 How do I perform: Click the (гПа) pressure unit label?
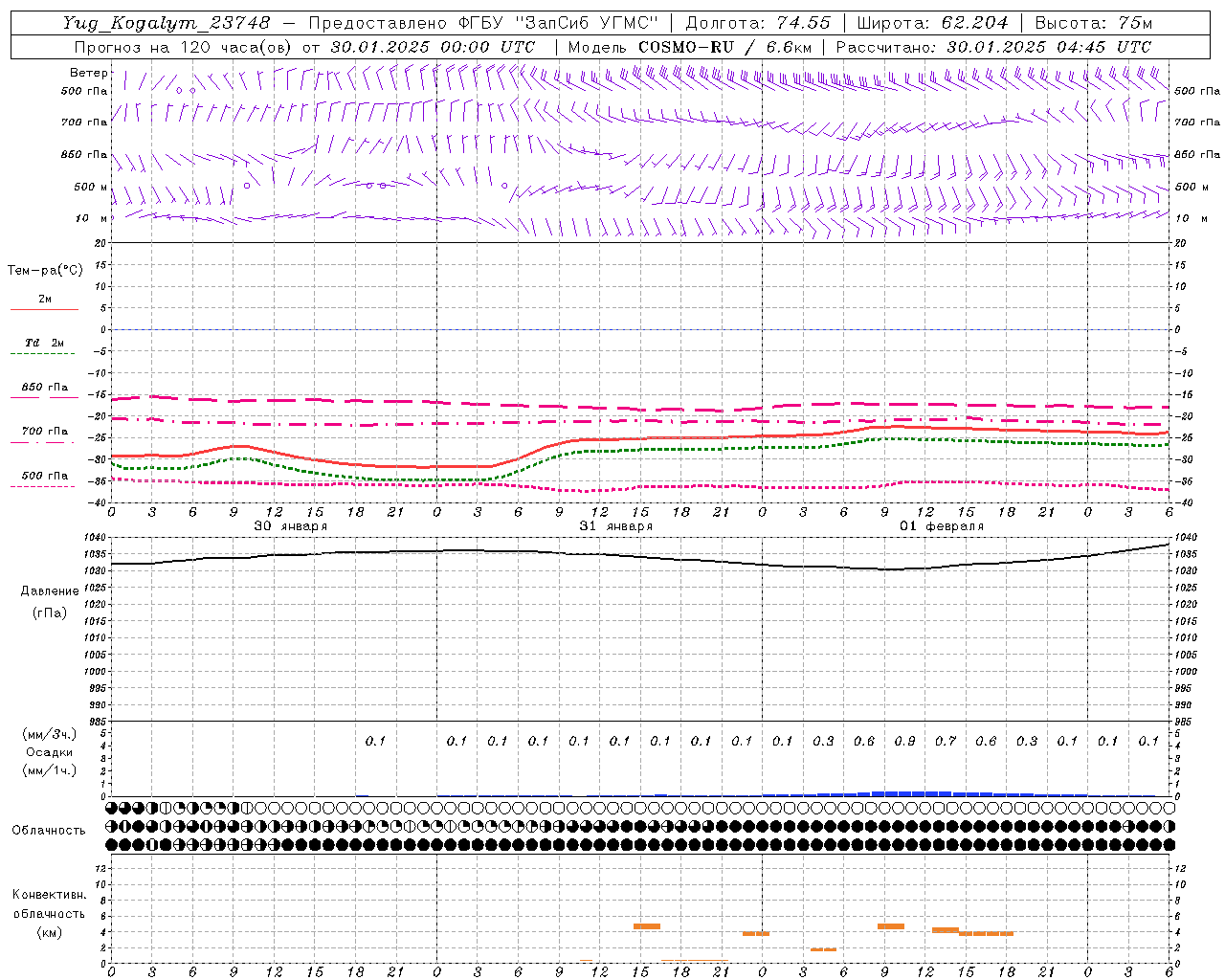pos(50,613)
